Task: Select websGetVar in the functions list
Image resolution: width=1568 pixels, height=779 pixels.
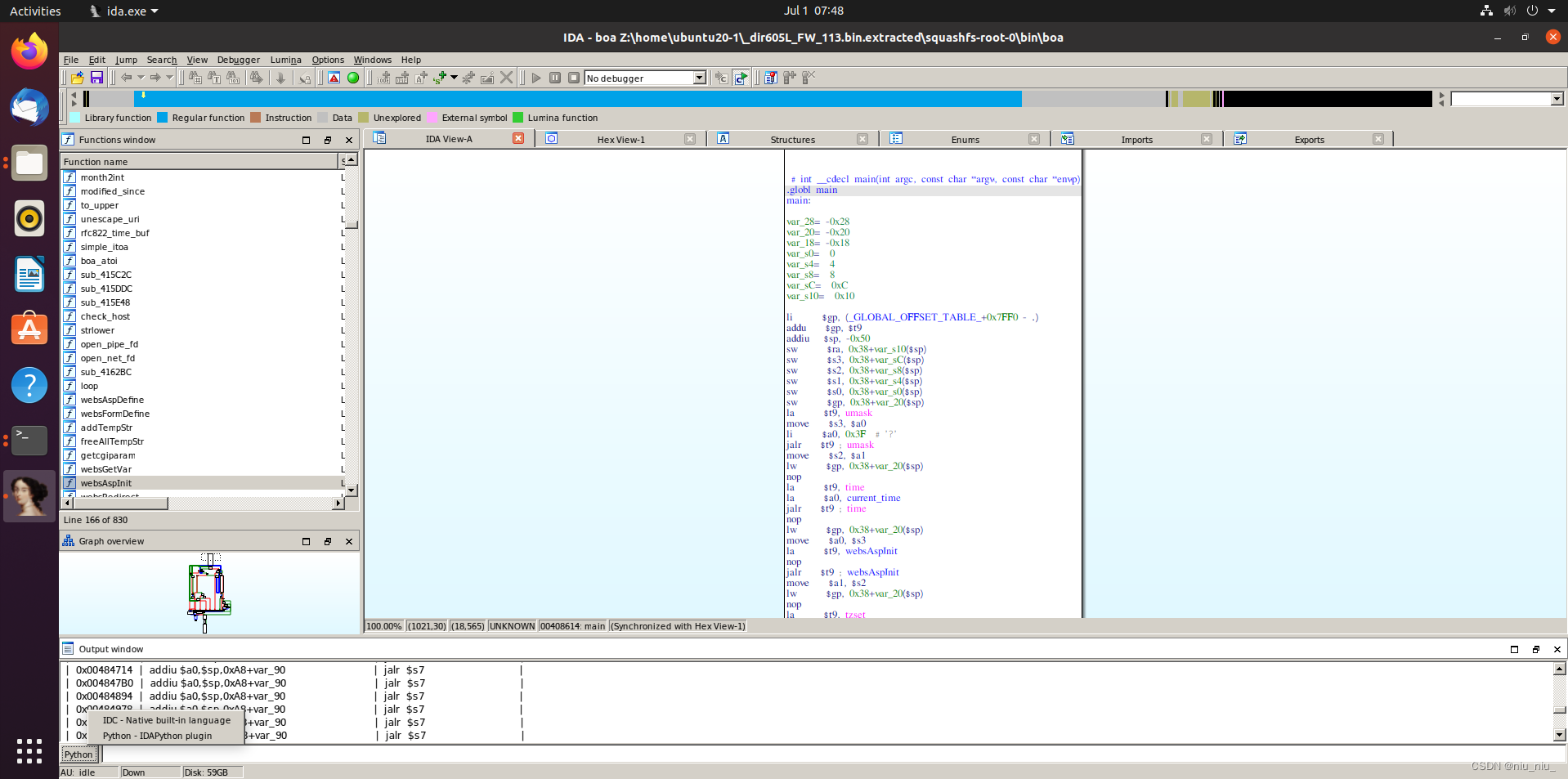Action: pos(106,469)
